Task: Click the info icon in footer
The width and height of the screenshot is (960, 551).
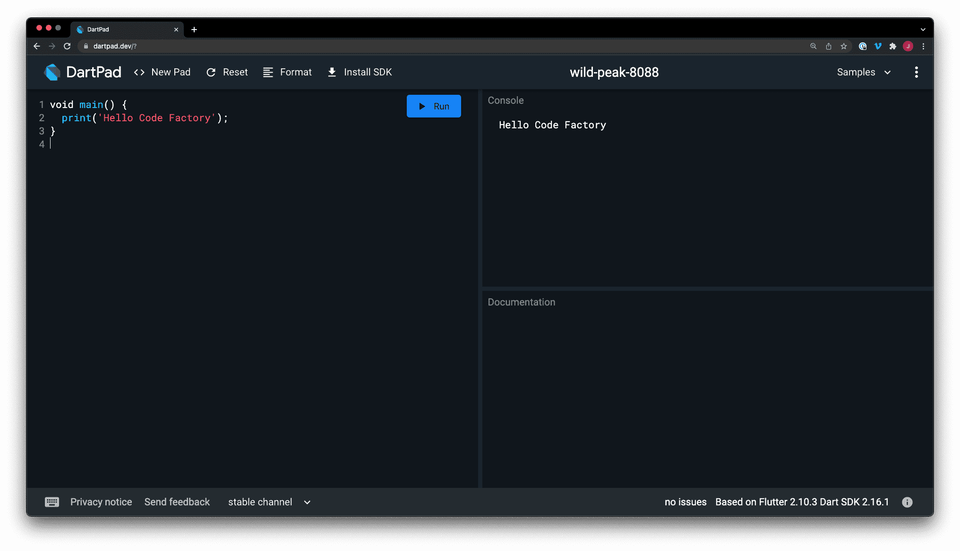Action: (x=907, y=502)
